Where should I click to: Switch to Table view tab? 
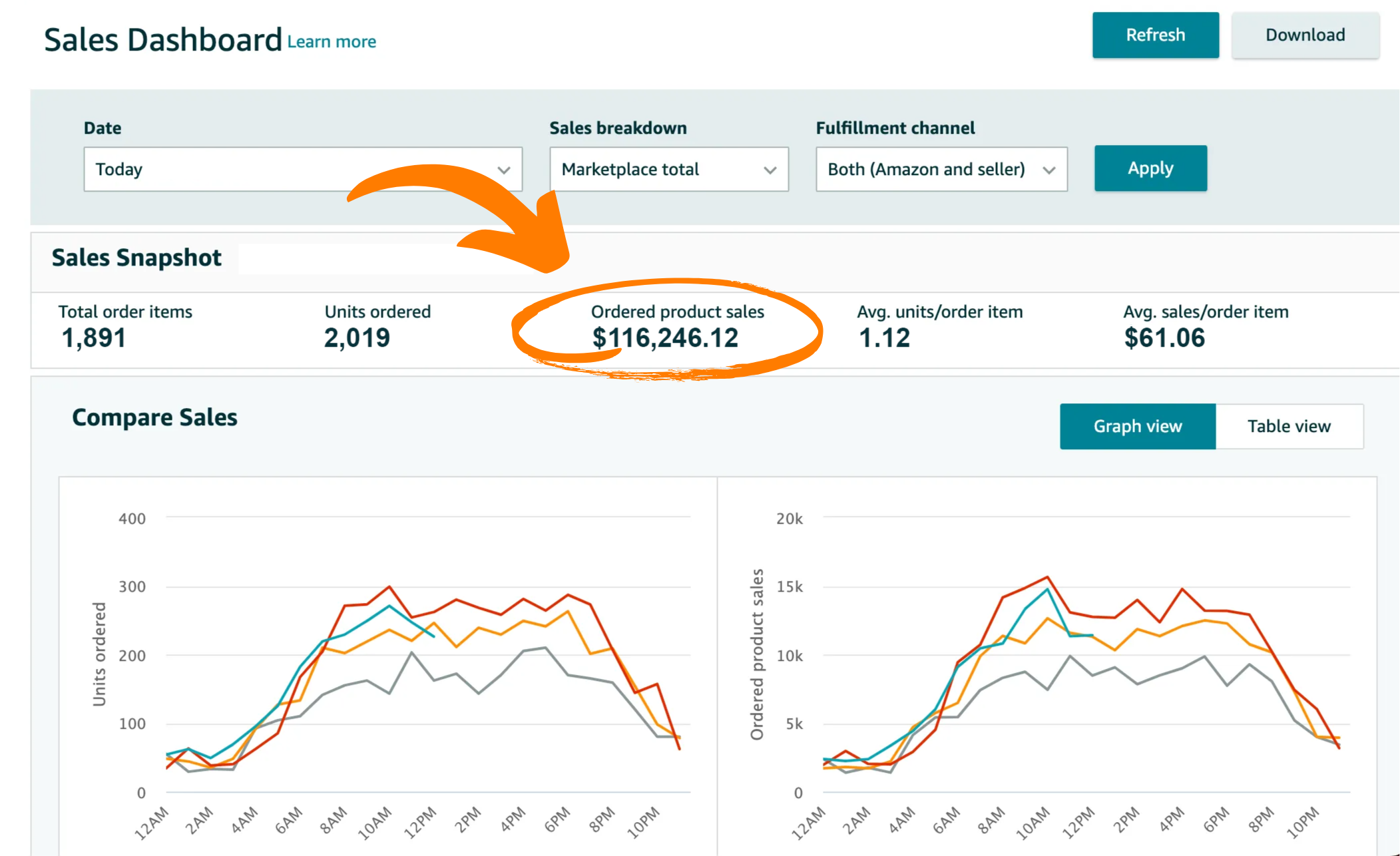point(1289,426)
